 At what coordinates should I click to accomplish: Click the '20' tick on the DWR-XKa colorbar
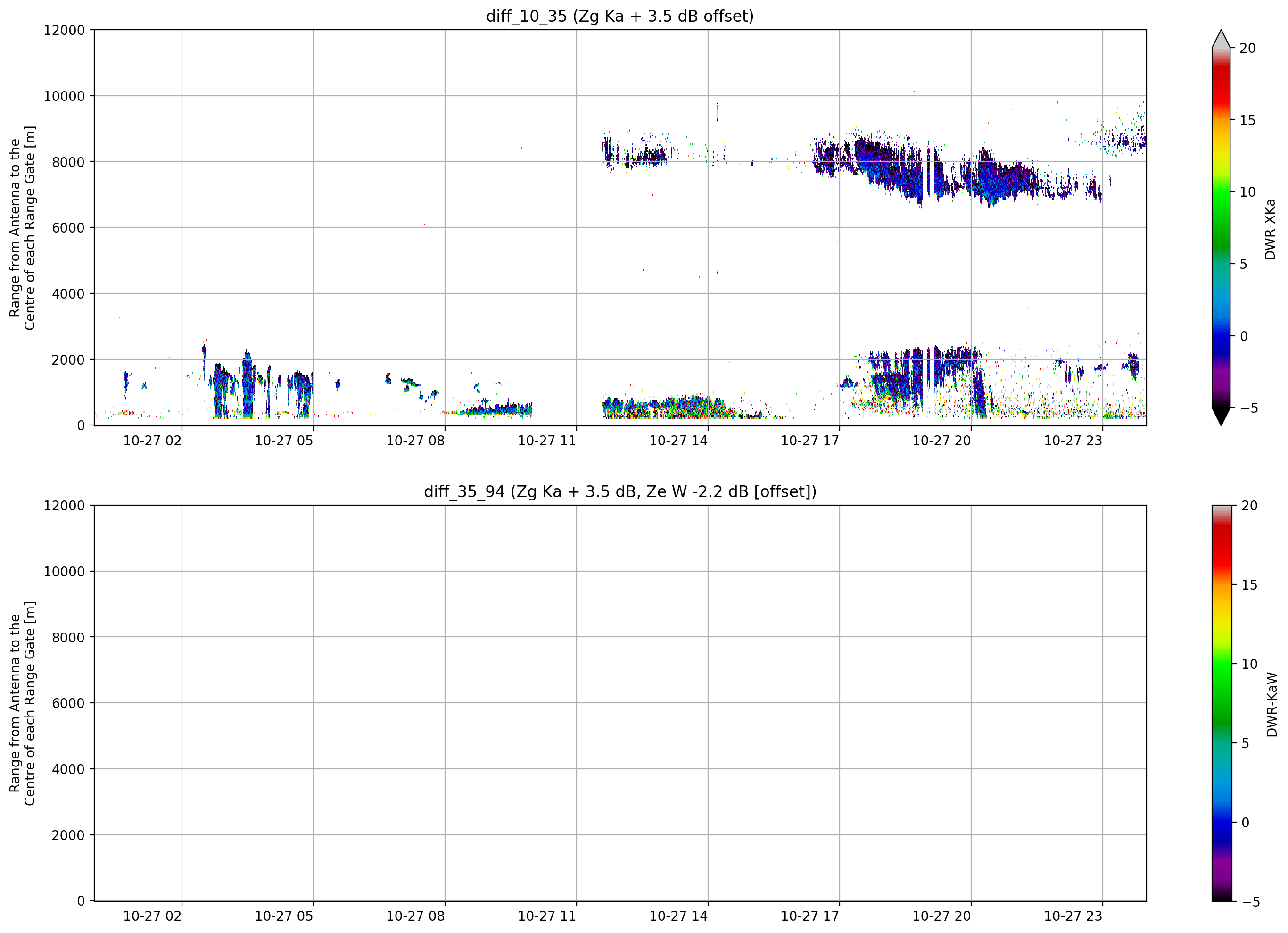pos(1247,48)
